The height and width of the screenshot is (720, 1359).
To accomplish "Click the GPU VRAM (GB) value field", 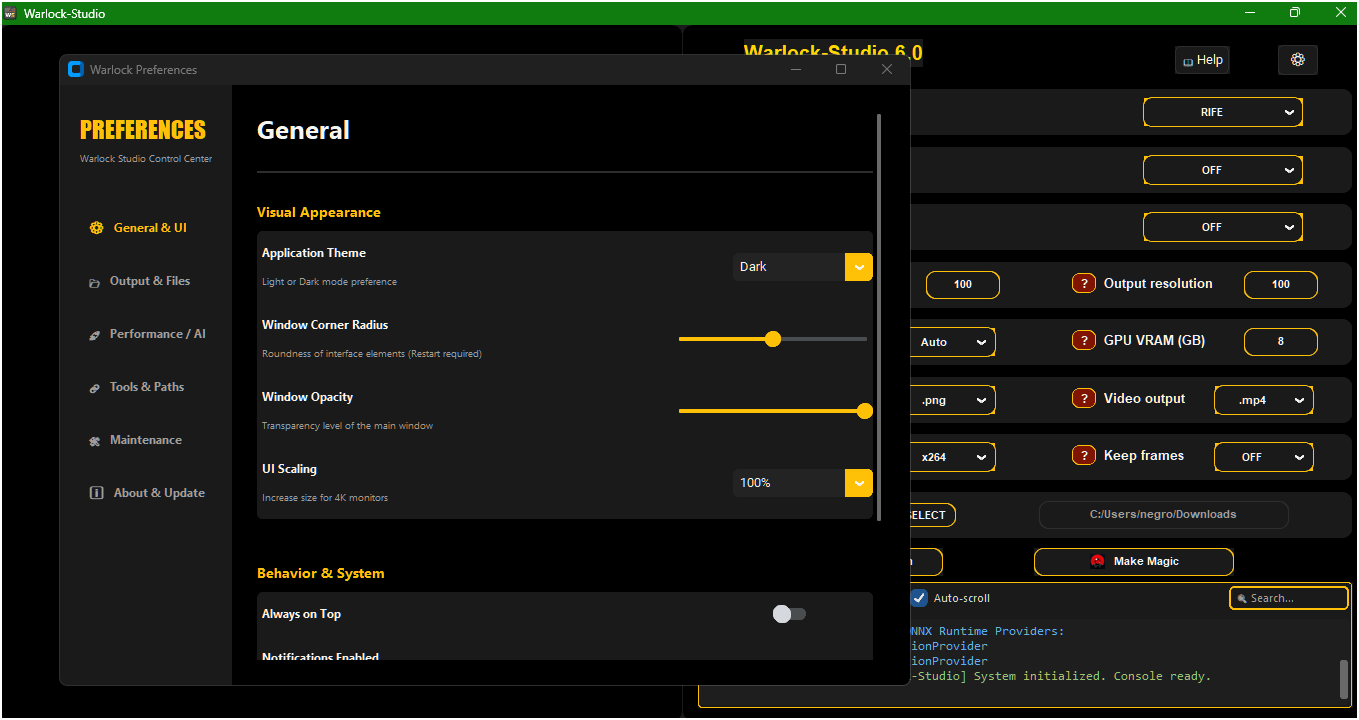I will 1281,342.
